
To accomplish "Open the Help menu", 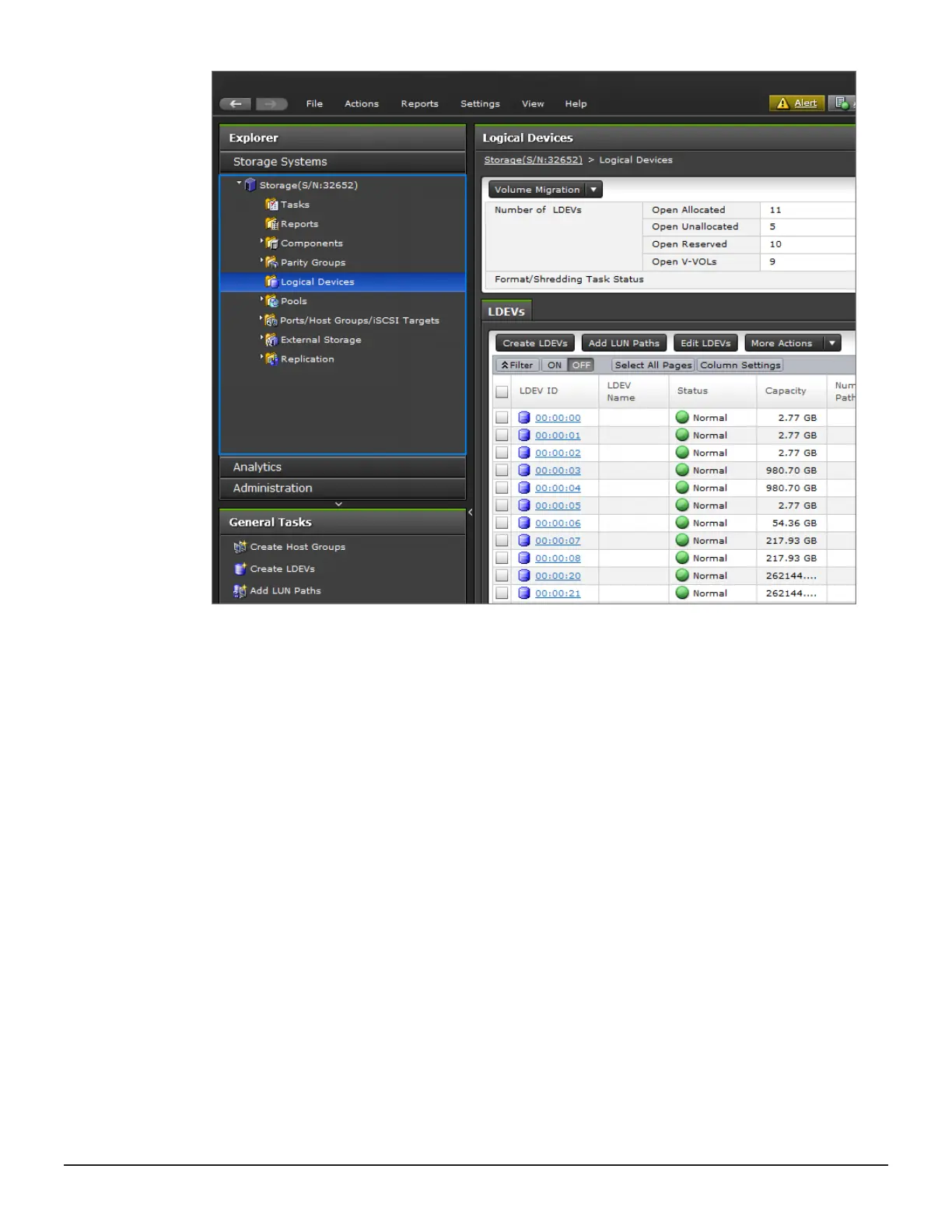I will point(576,103).
